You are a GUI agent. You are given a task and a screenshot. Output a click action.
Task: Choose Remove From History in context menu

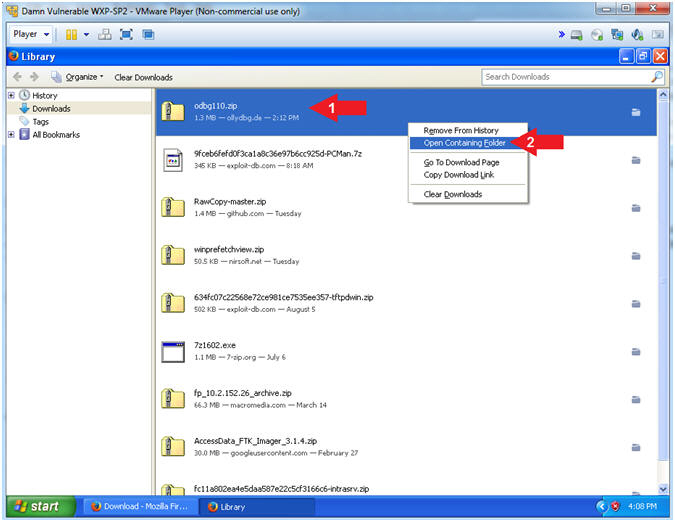[x=468, y=130]
